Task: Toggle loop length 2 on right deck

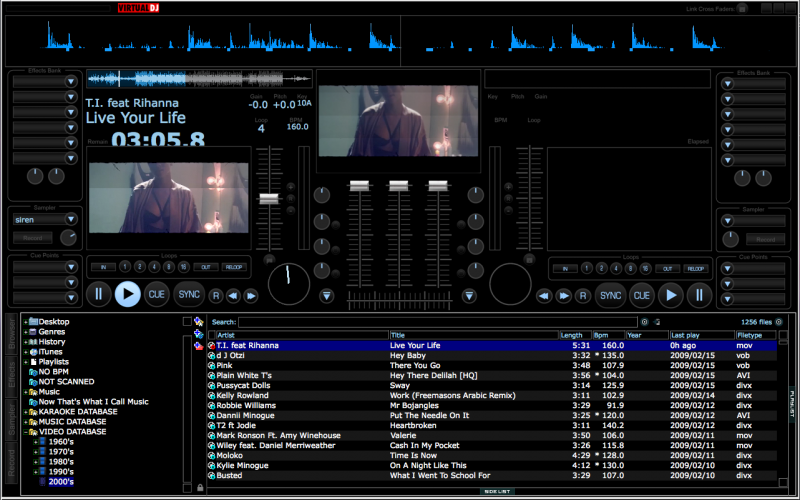Action: click(602, 268)
